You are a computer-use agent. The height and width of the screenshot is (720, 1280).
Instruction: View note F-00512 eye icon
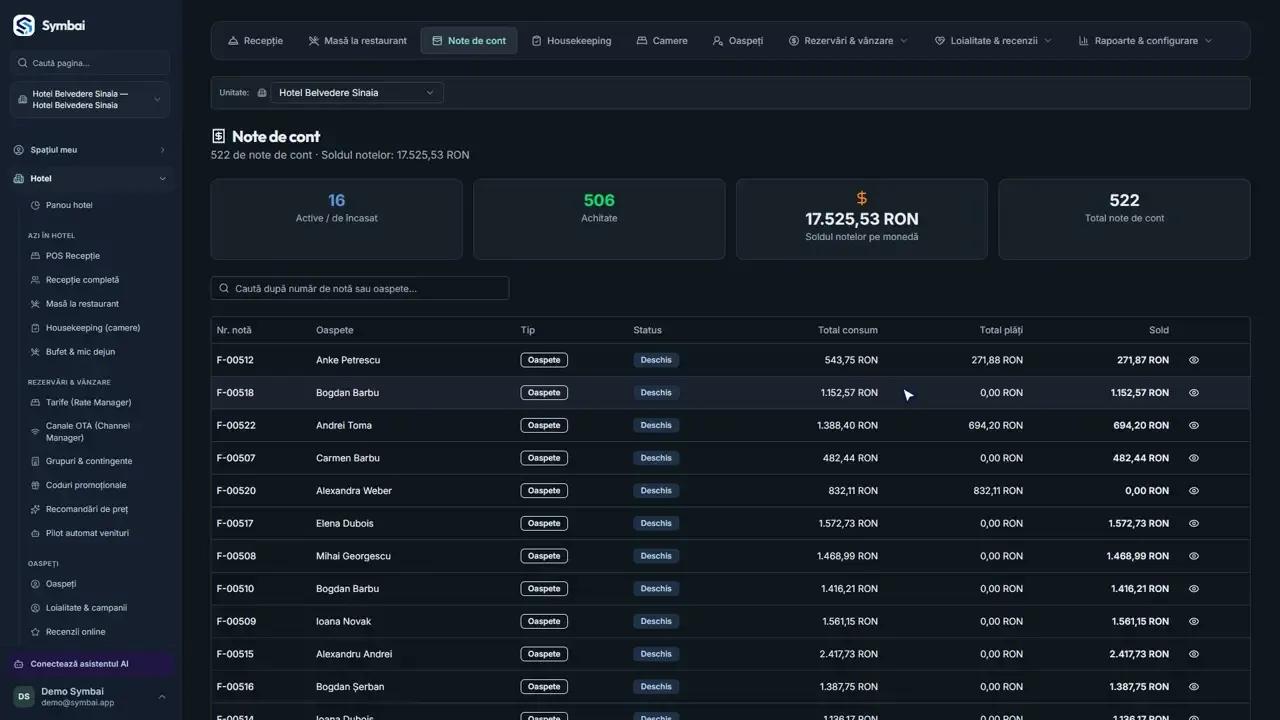click(x=1194, y=360)
